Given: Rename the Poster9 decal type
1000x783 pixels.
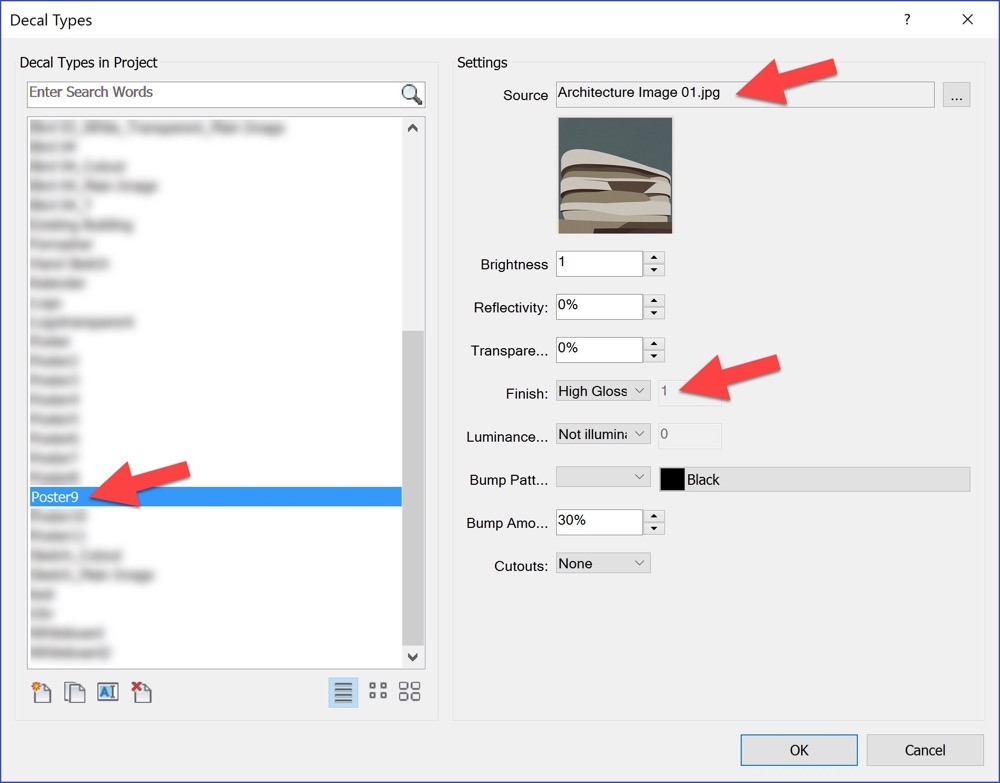Looking at the screenshot, I should (x=107, y=691).
